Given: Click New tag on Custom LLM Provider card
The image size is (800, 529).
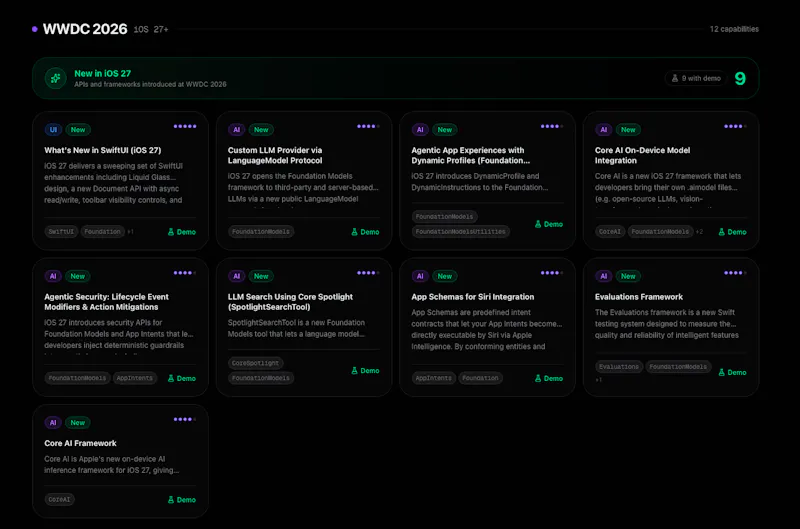Looking at the screenshot, I should [x=261, y=130].
